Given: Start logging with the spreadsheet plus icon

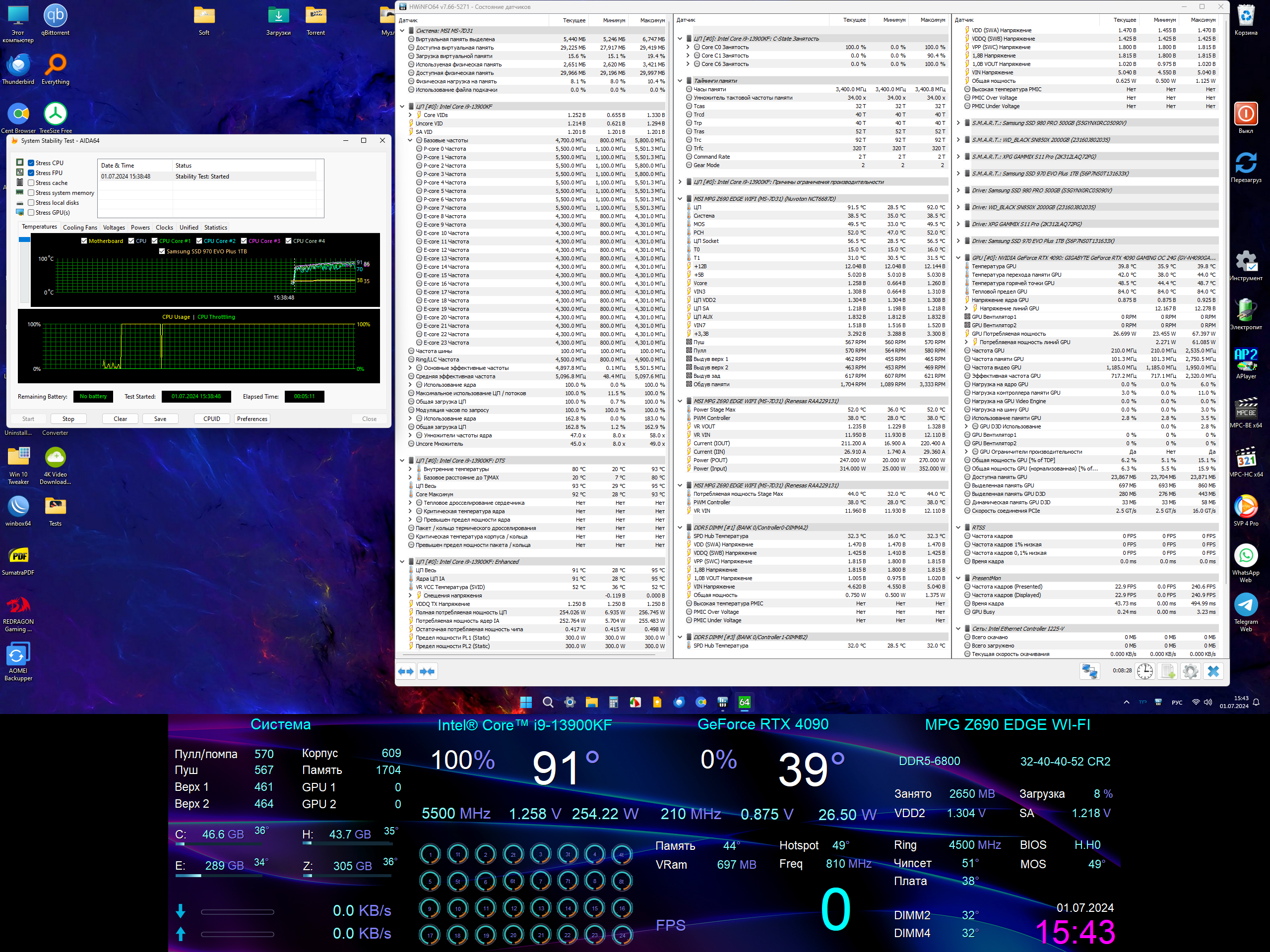Looking at the screenshot, I should [x=1168, y=671].
